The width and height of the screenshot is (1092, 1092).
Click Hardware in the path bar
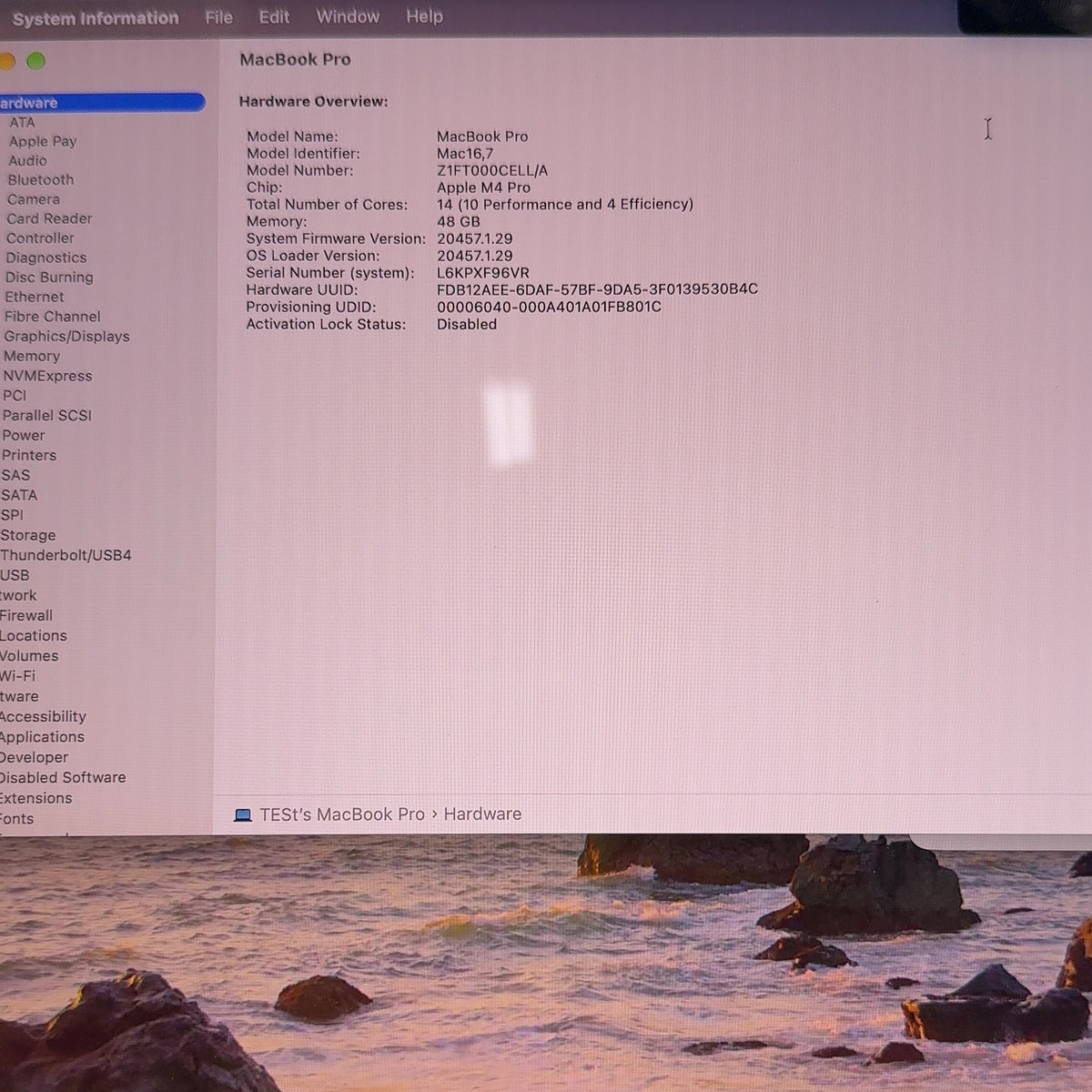point(482,814)
